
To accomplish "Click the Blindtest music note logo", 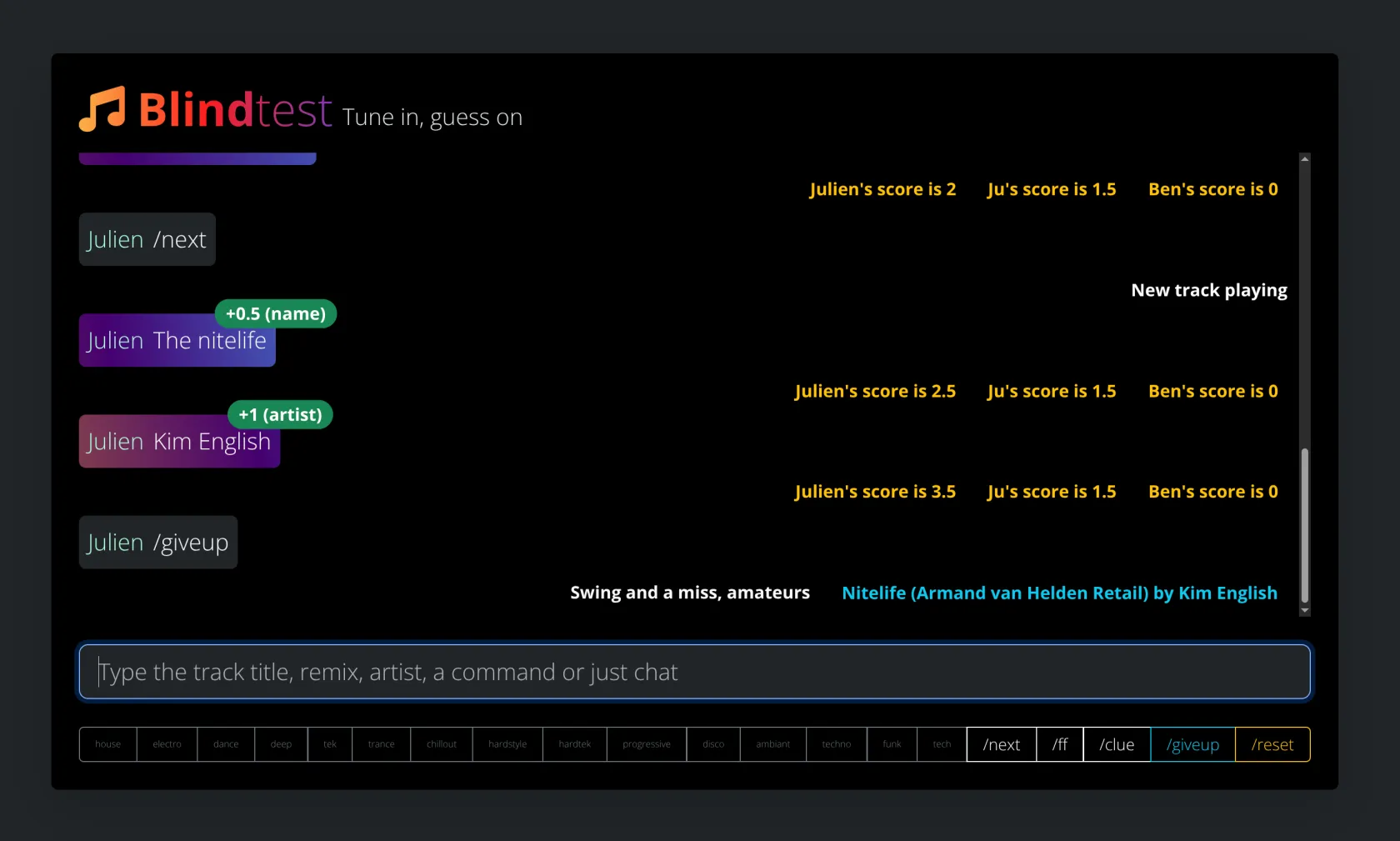I will [x=102, y=109].
